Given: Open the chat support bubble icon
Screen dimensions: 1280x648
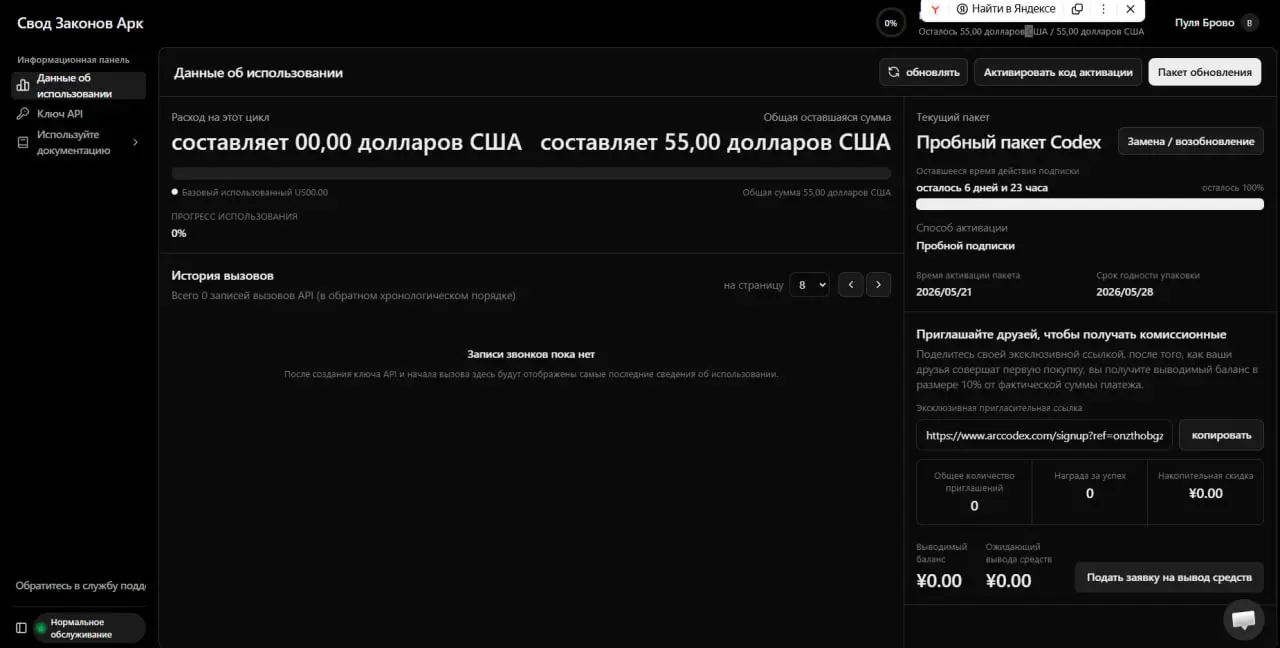Looking at the screenshot, I should pos(1243,619).
